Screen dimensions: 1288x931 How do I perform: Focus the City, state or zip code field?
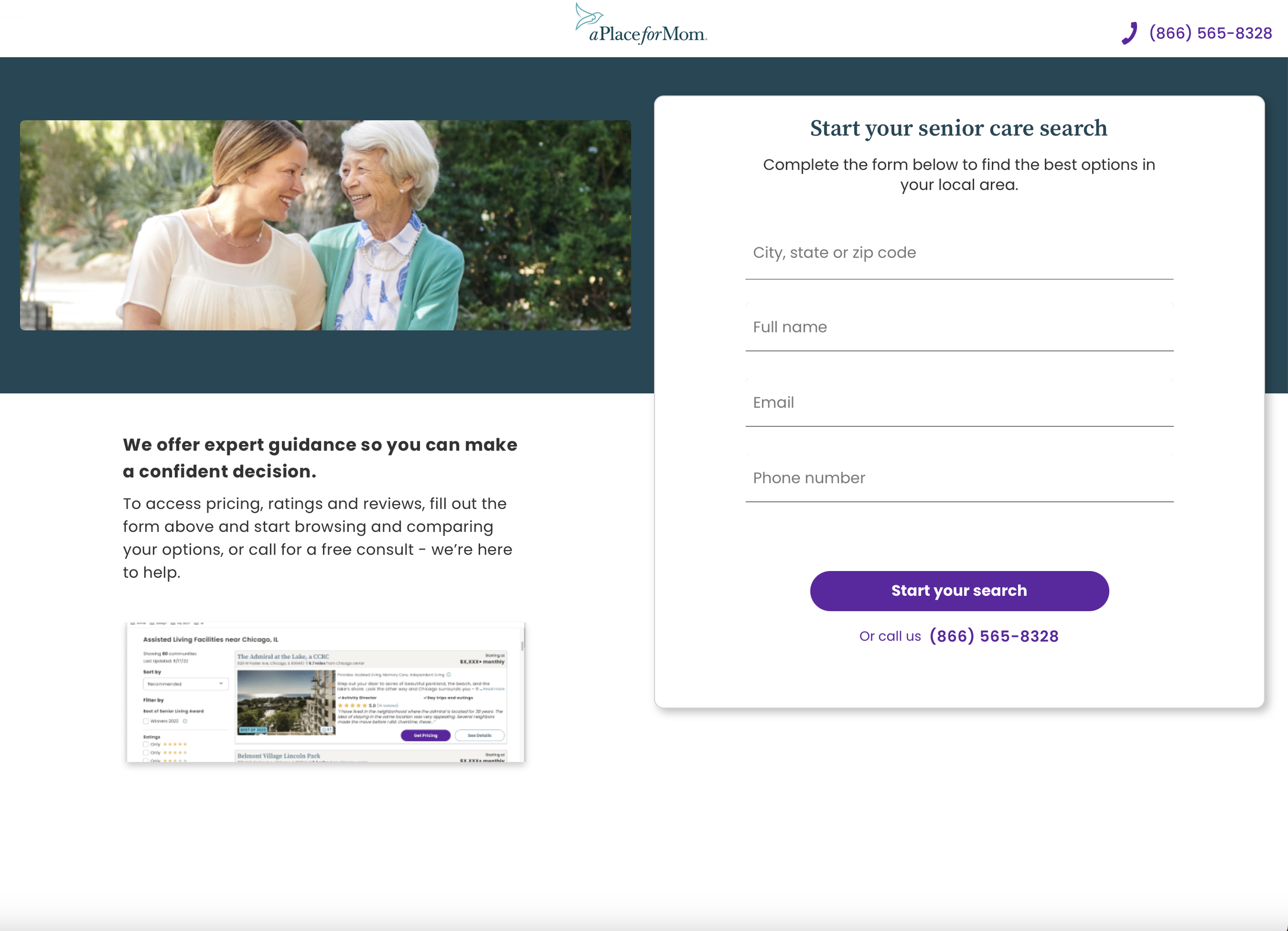959,253
